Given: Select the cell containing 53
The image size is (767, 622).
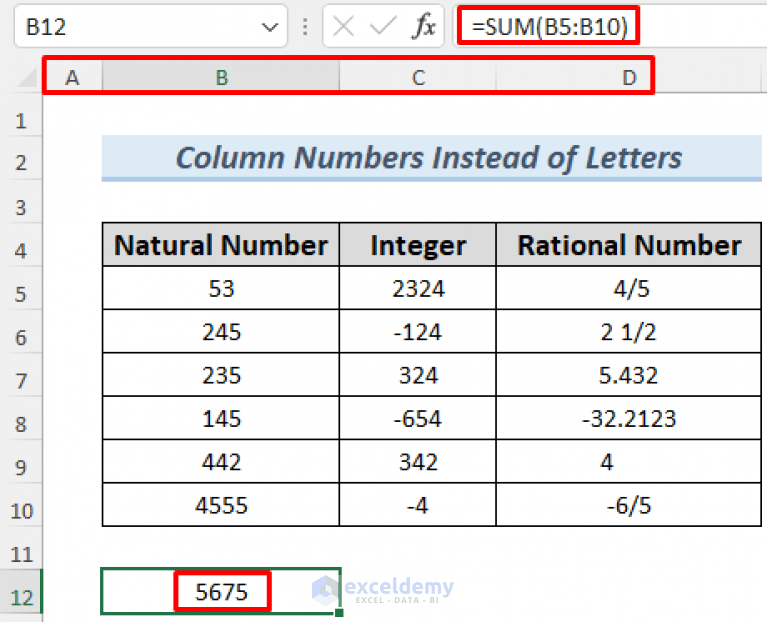Looking at the screenshot, I should point(221,288).
